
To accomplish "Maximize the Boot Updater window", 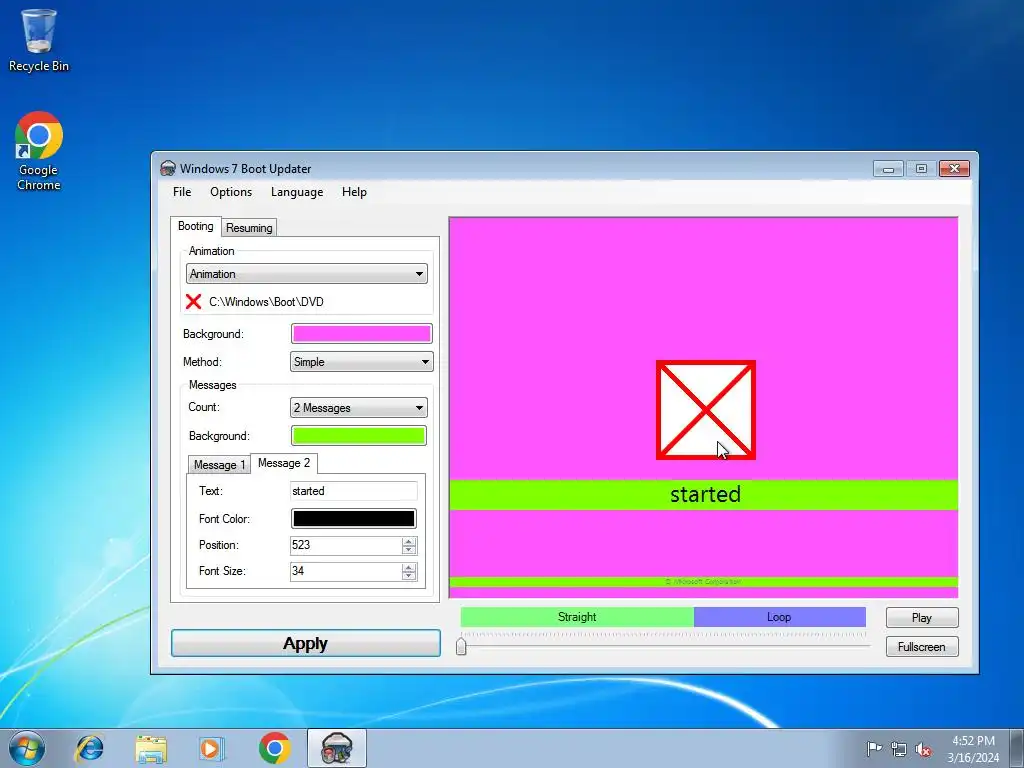I will tap(921, 169).
